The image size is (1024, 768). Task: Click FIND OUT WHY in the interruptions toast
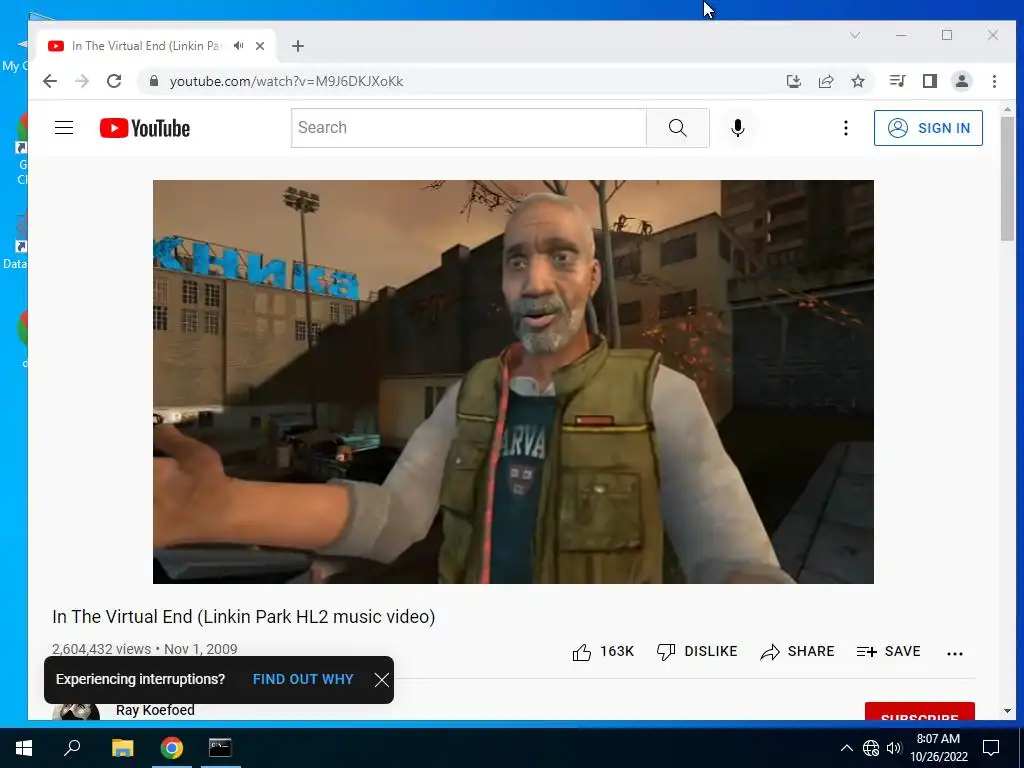point(303,679)
